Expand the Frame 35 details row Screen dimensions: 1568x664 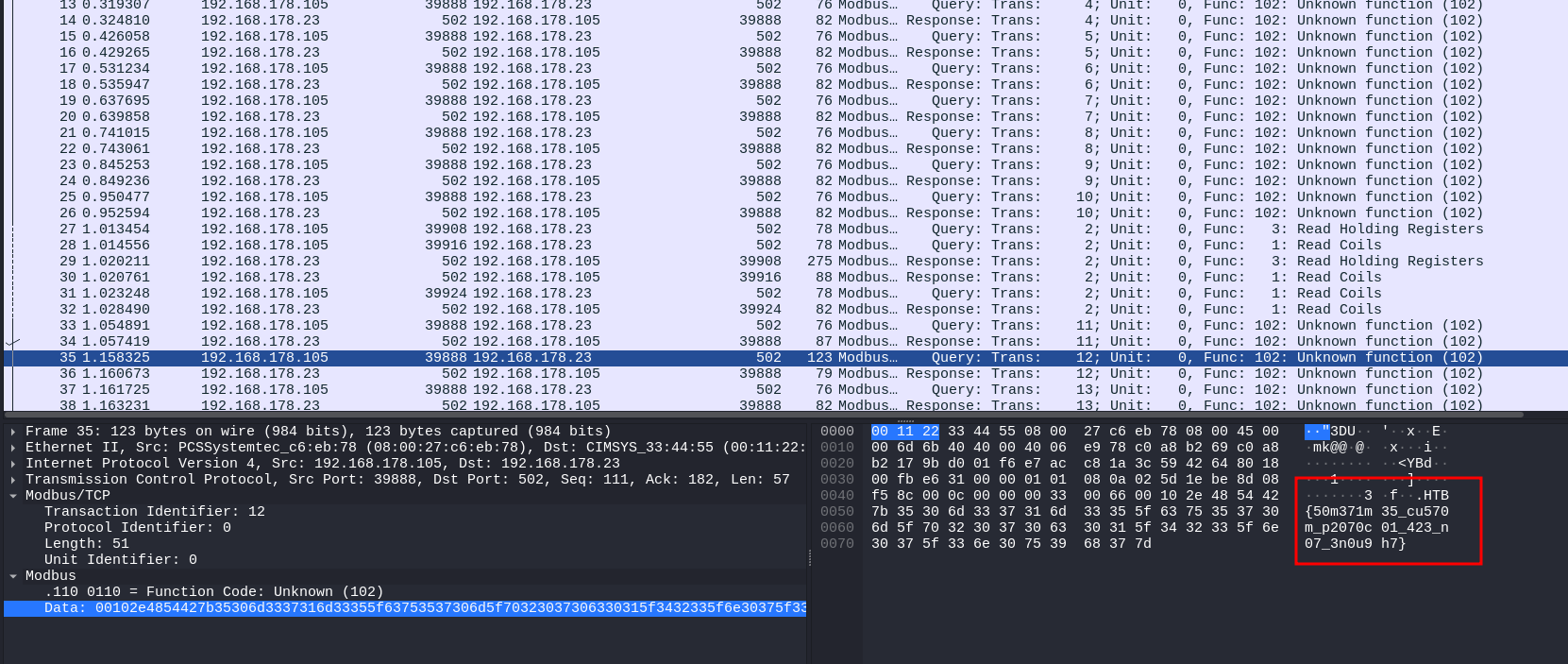13,432
